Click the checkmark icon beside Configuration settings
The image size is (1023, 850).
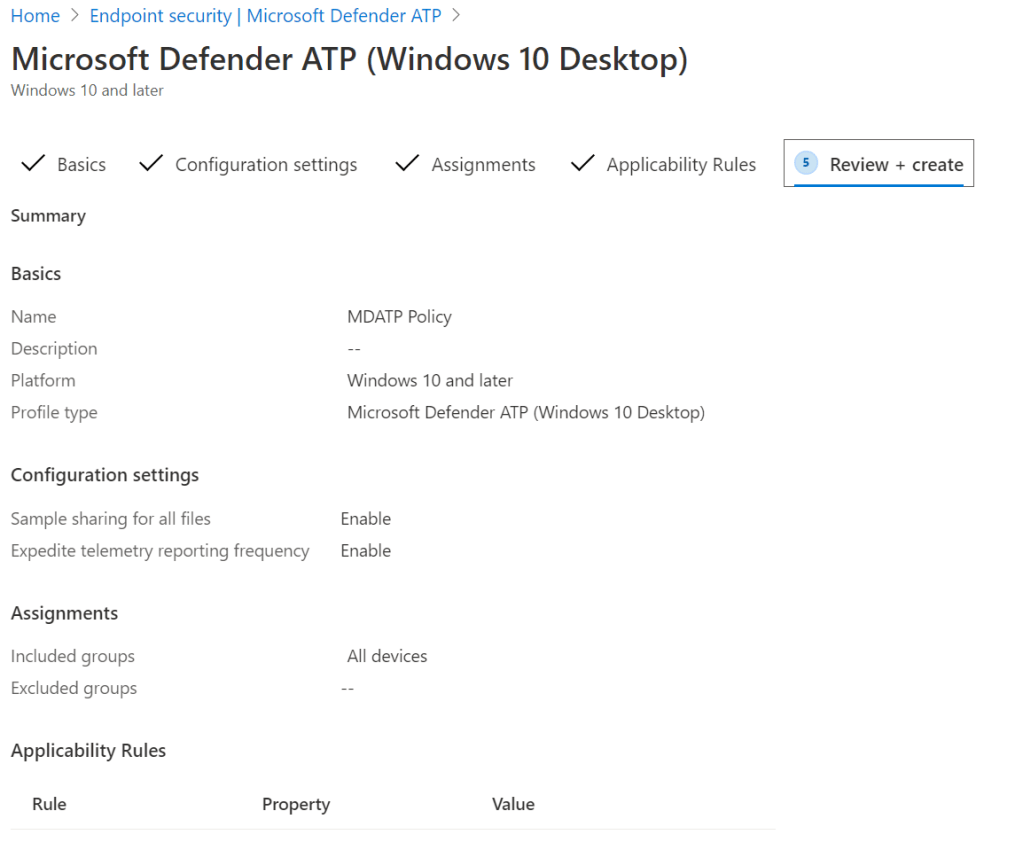pos(151,164)
